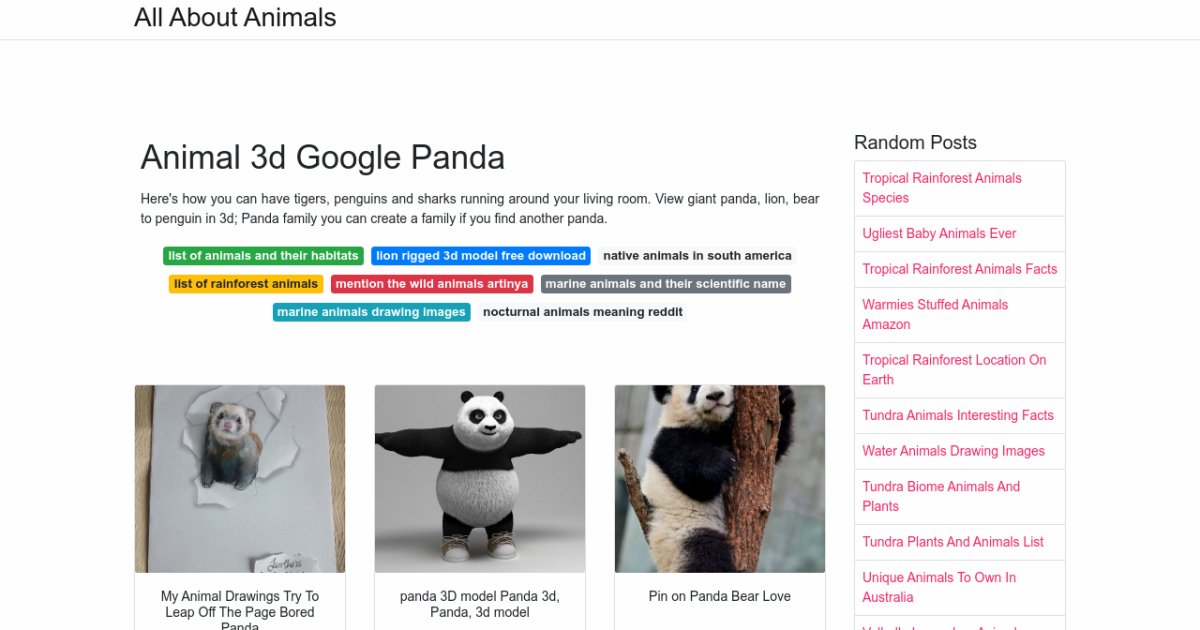Screen dimensions: 1200x630
Task: Visit 'Unique Animals To Own In Australia' link
Action: 939,587
